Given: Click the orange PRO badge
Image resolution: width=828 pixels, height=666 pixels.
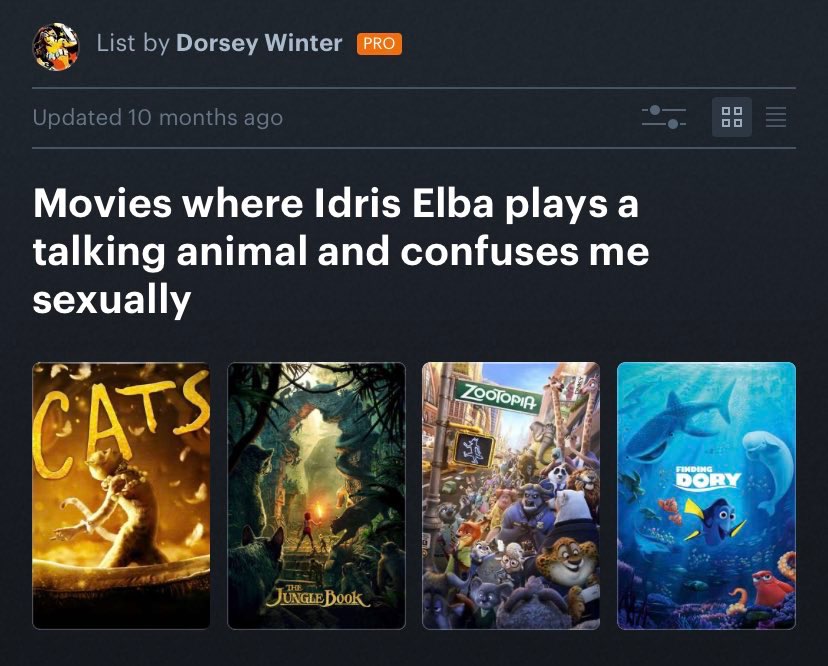Looking at the screenshot, I should [x=379, y=43].
